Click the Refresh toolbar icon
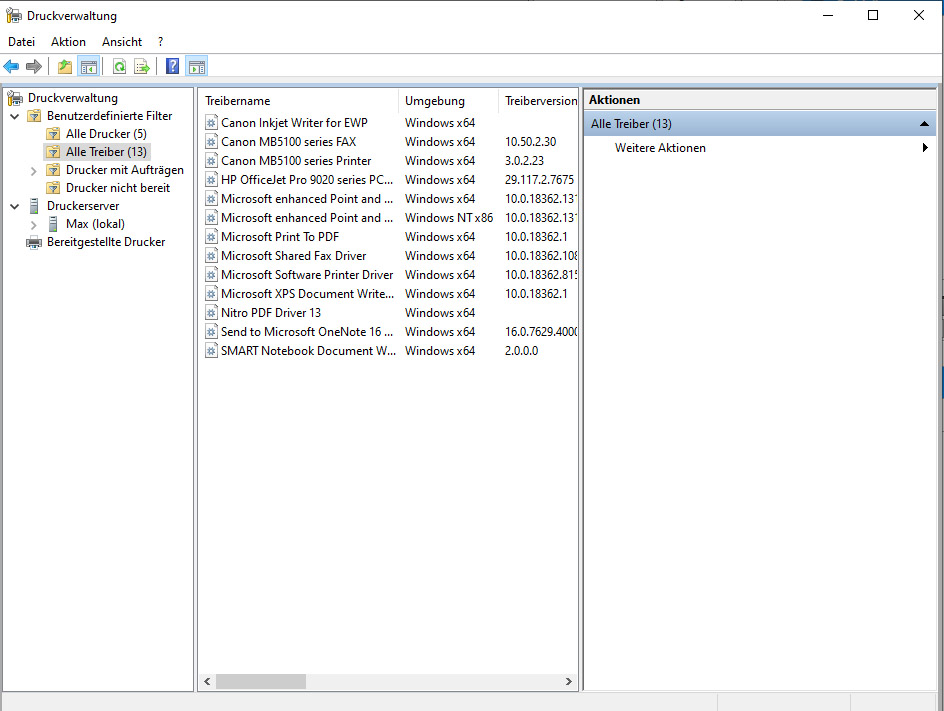944x711 pixels. [x=120, y=66]
